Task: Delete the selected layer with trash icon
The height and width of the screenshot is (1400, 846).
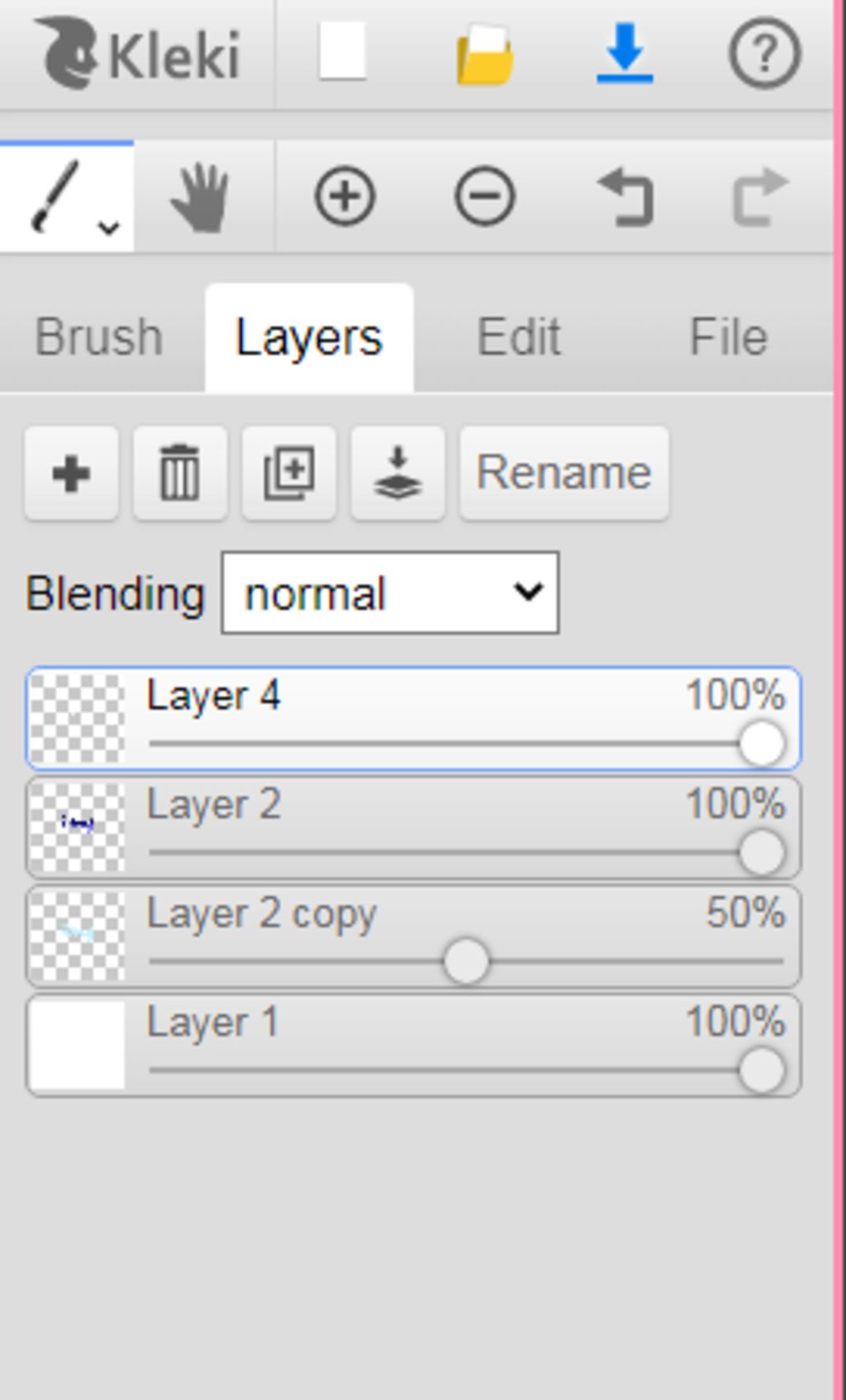Action: coord(180,474)
